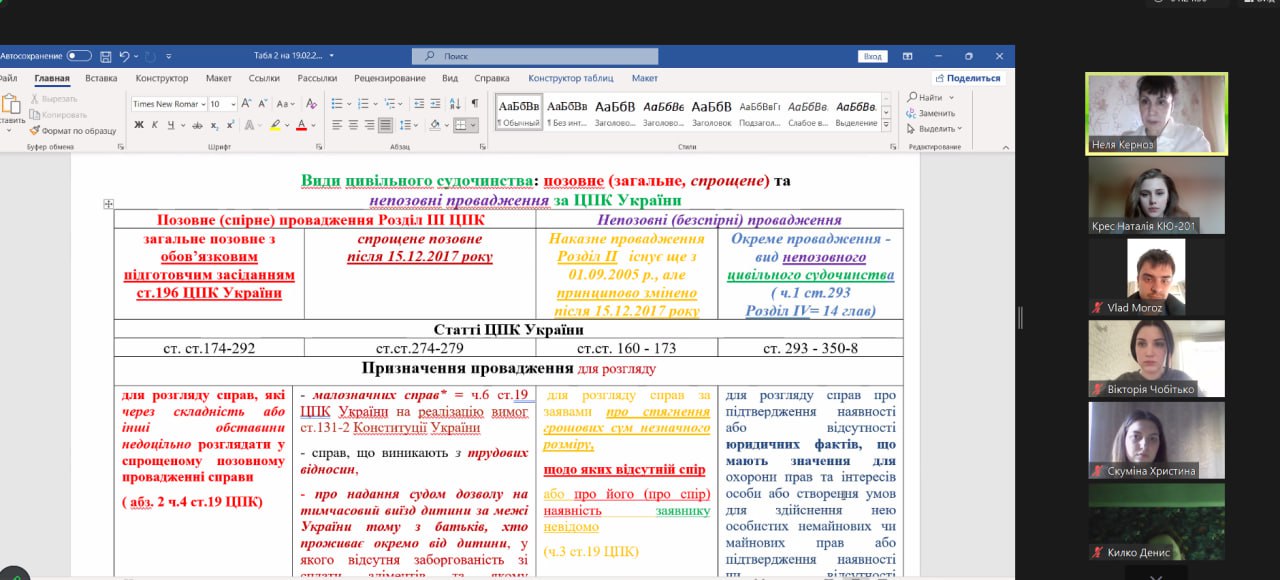Viewport: 1280px width, 580px height.
Task: Click the strikethrough text icon
Action: coord(198,125)
